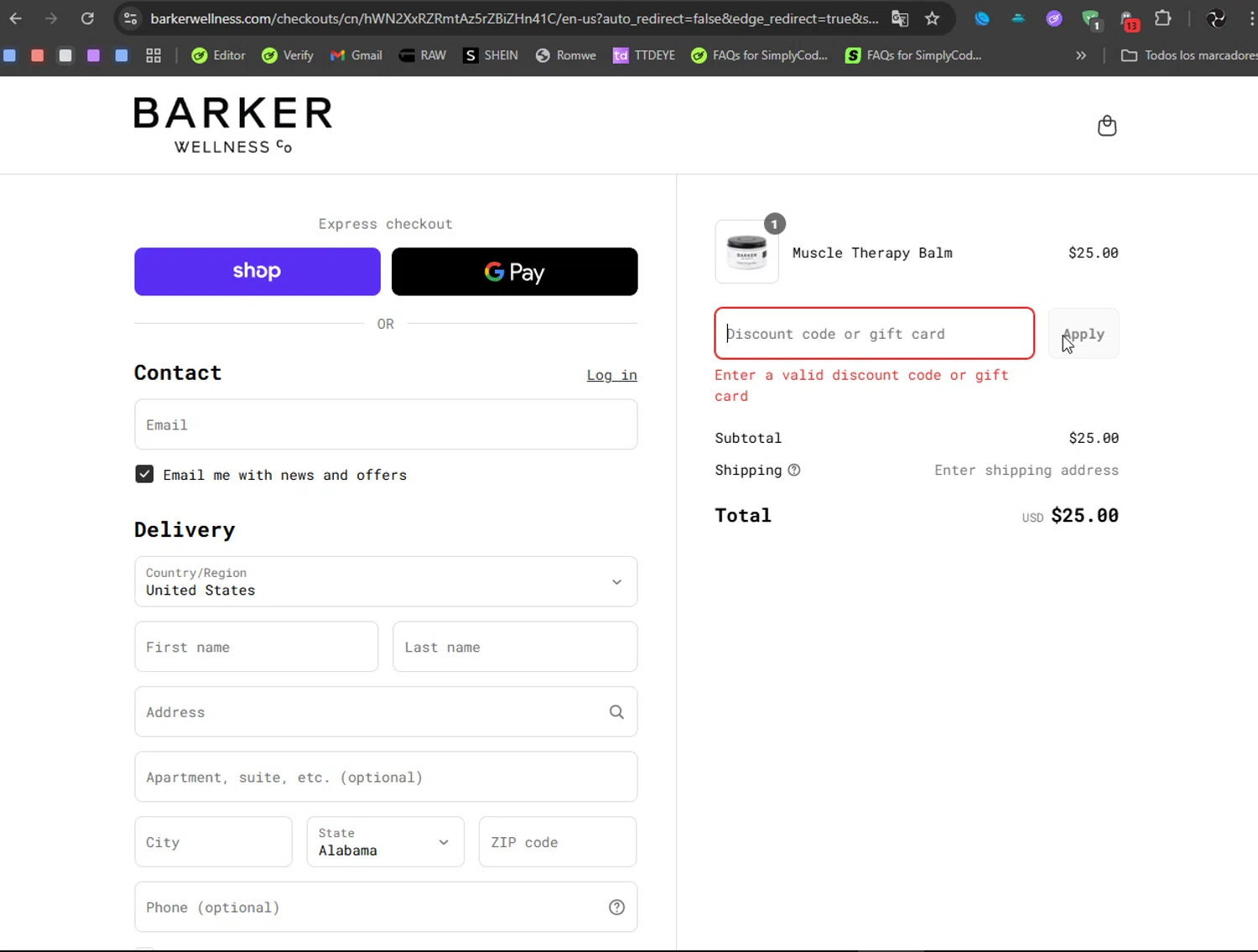Open the Romwe bookmark
Image resolution: width=1258 pixels, height=952 pixels.
[x=566, y=55]
